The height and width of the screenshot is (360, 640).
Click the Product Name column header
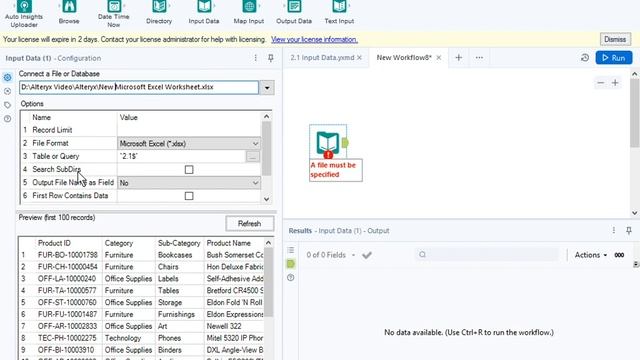point(229,243)
